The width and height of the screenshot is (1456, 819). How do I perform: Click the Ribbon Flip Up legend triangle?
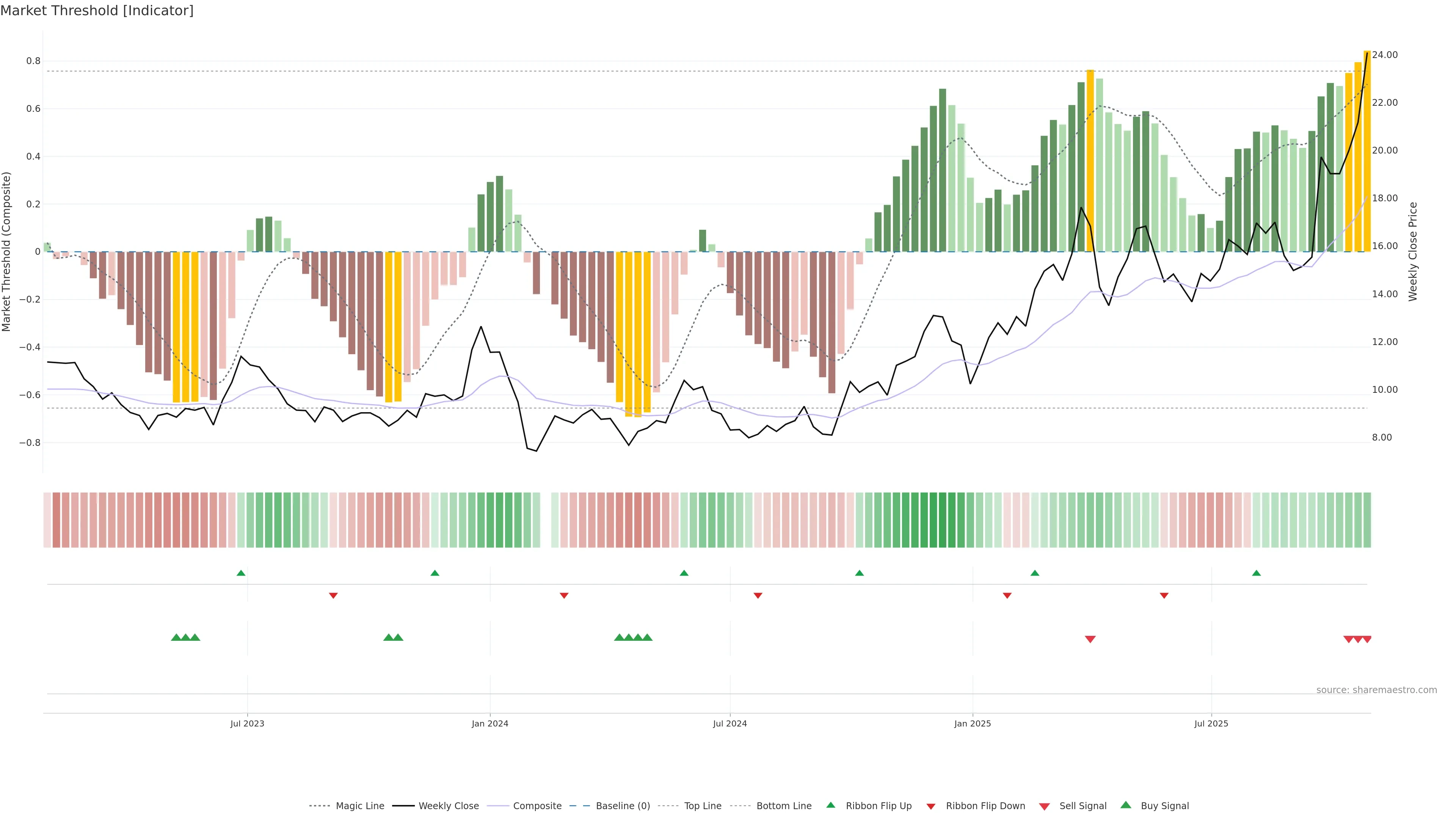click(x=830, y=805)
